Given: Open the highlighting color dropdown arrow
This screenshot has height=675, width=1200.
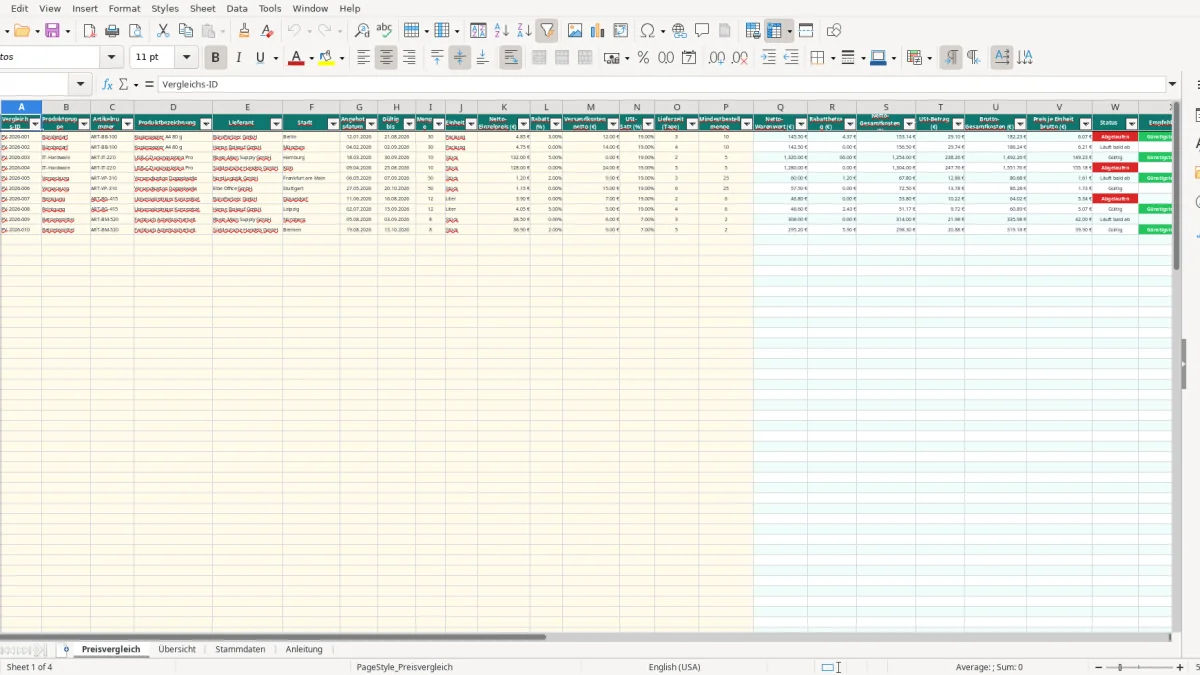Looking at the screenshot, I should point(342,58).
